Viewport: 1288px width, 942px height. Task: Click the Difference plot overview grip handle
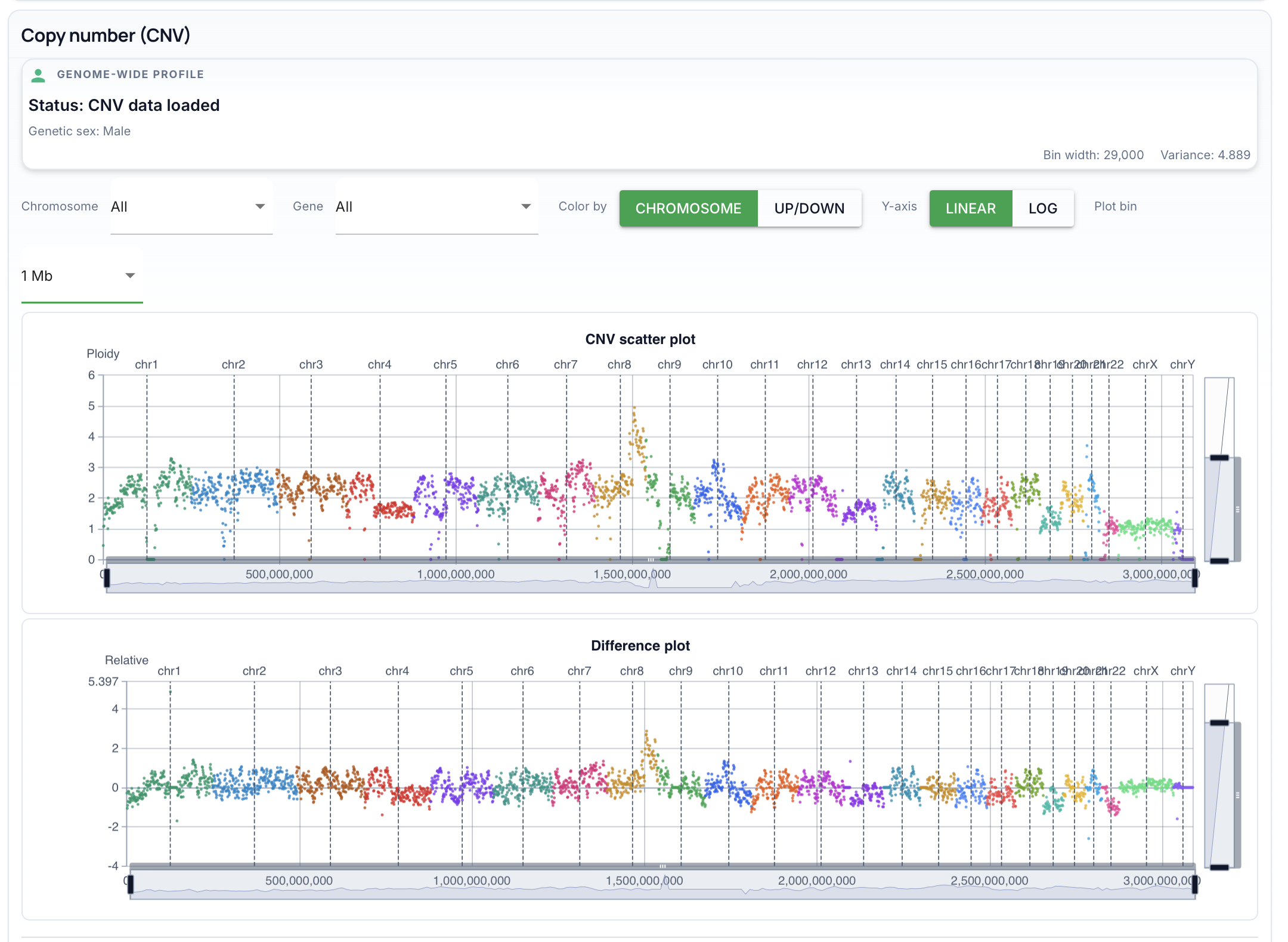coord(662,866)
